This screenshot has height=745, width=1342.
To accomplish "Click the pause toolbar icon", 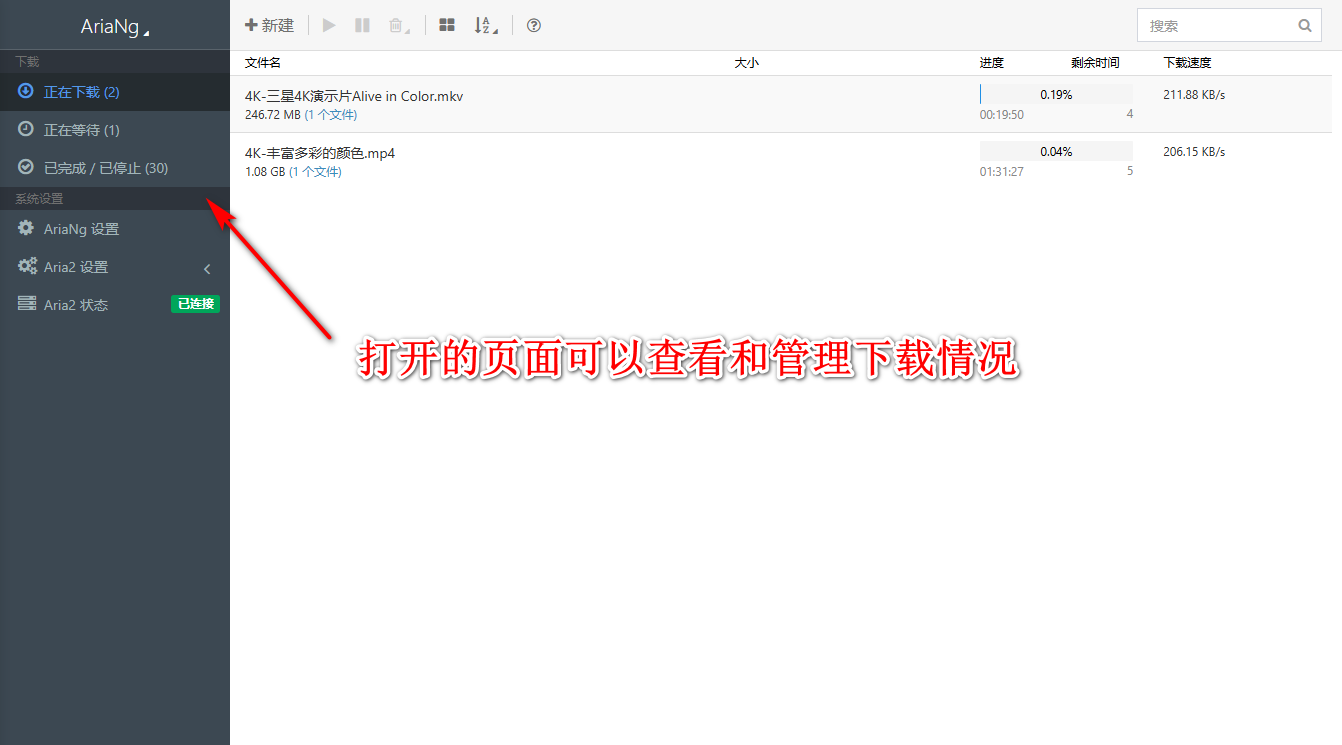I will [x=362, y=25].
